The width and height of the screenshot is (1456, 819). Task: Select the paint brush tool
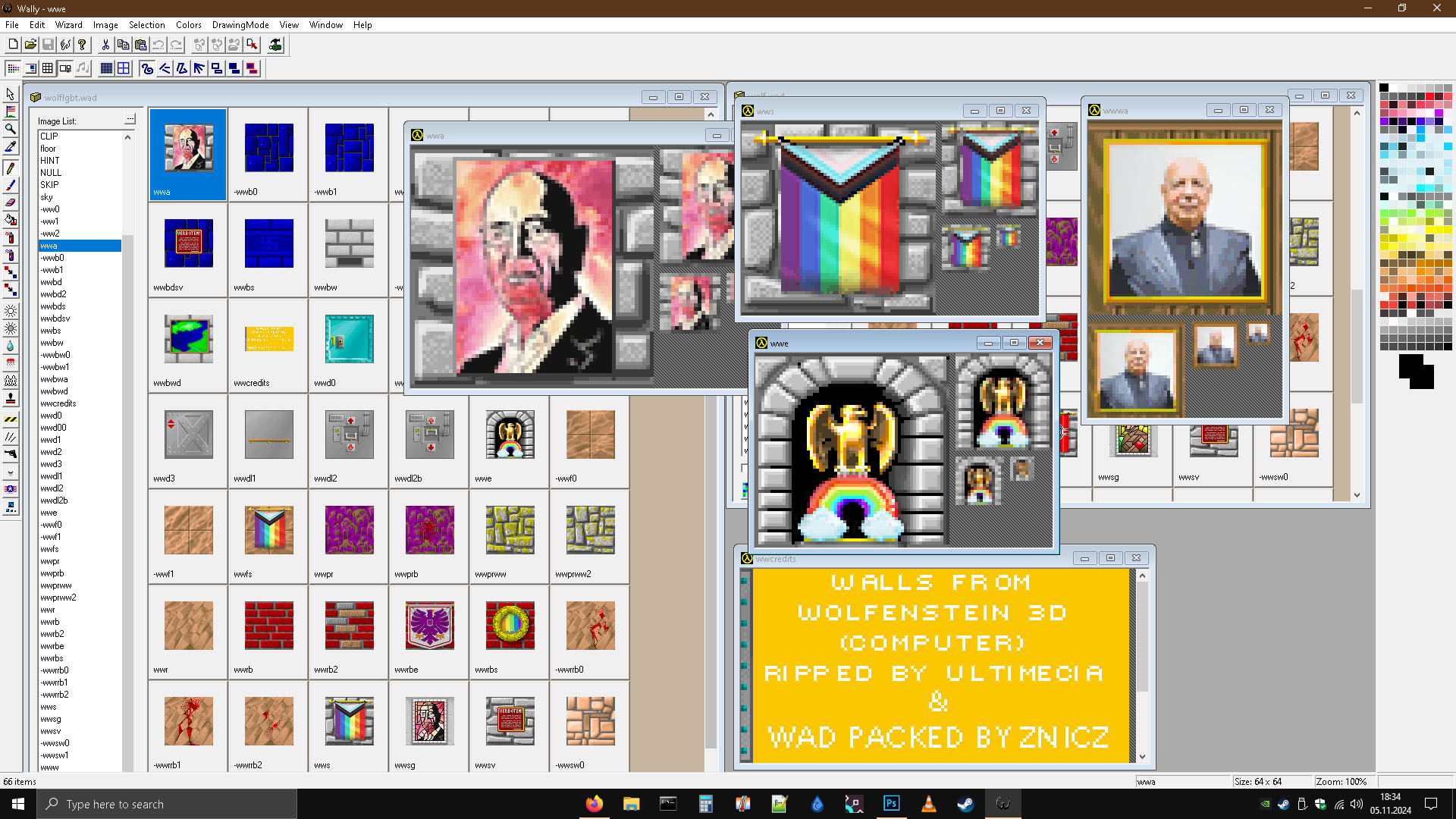click(x=11, y=185)
